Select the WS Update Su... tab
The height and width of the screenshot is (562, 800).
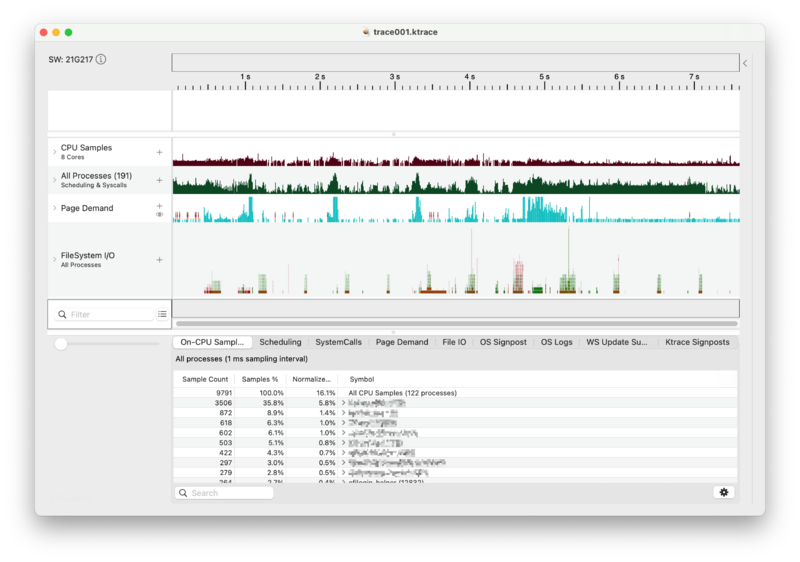pos(617,342)
